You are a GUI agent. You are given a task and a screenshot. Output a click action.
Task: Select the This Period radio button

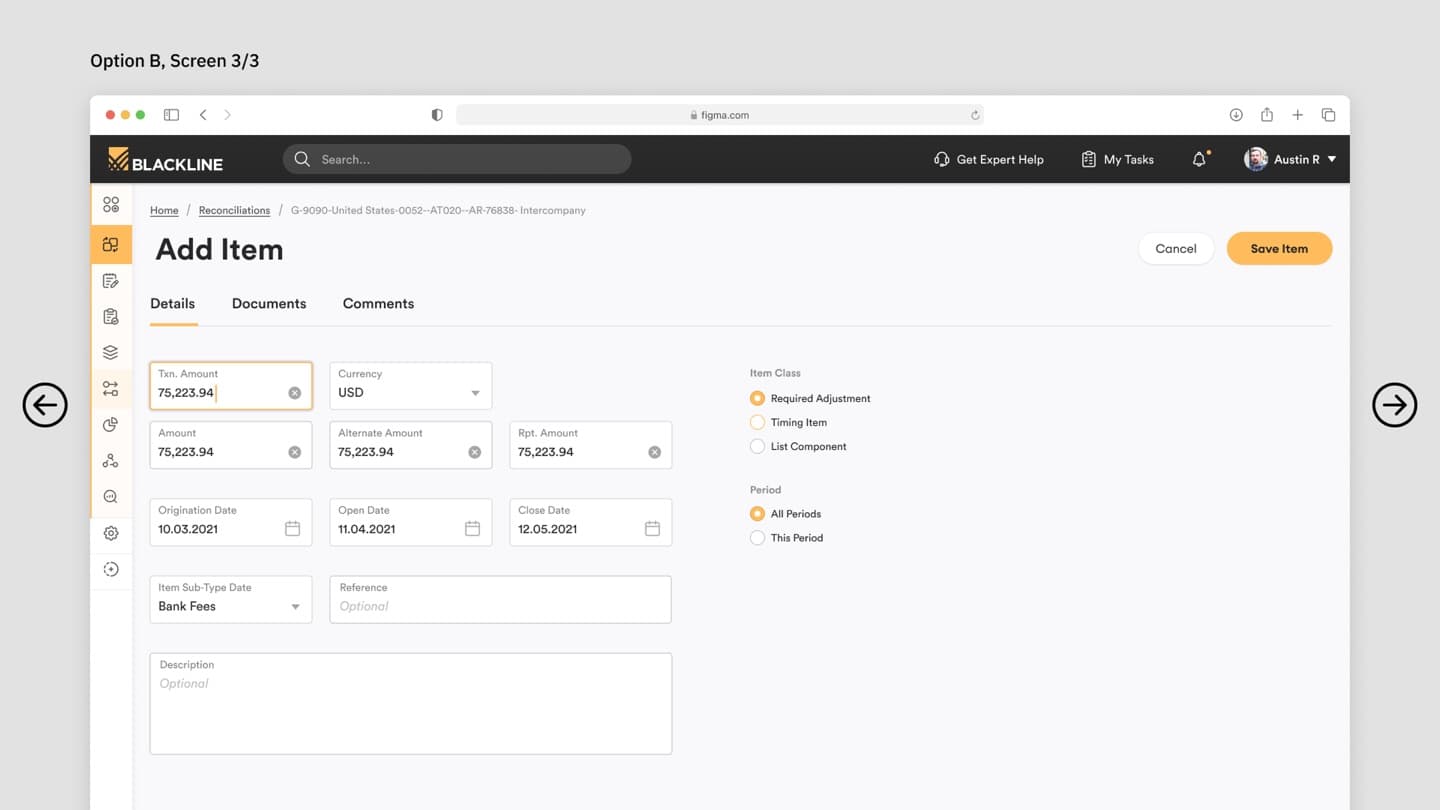[x=757, y=537]
